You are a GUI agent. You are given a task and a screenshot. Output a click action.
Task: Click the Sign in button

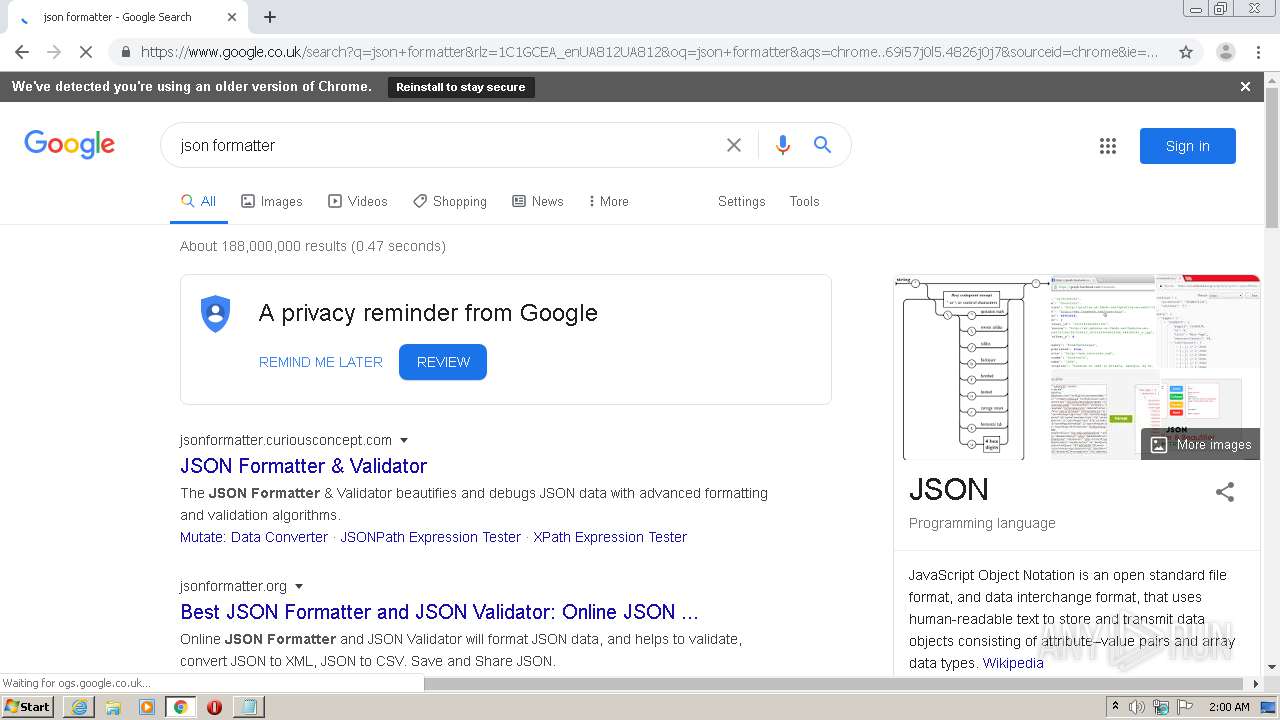coord(1188,146)
